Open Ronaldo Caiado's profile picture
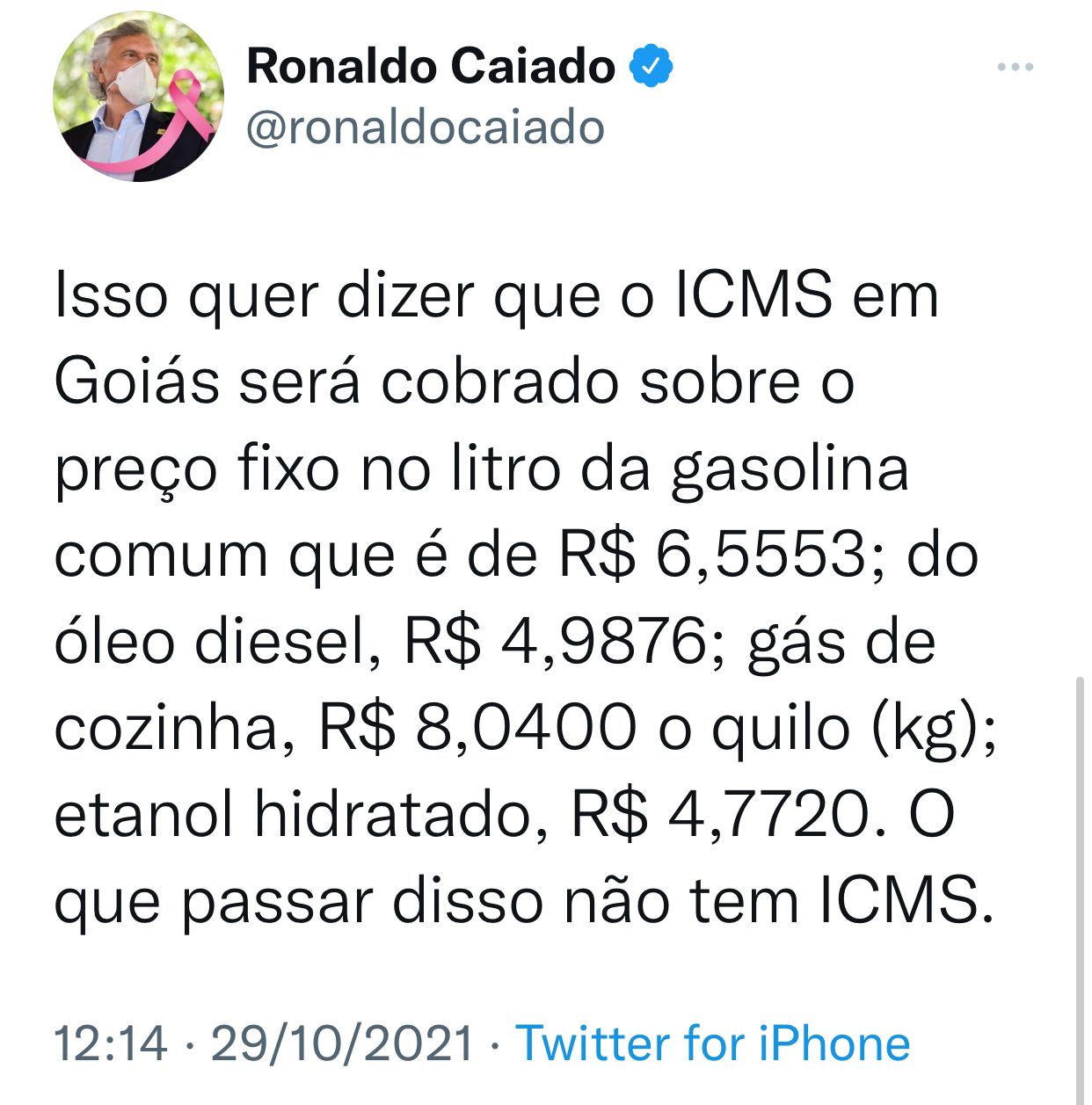The height and width of the screenshot is (1105, 1092). (x=138, y=97)
